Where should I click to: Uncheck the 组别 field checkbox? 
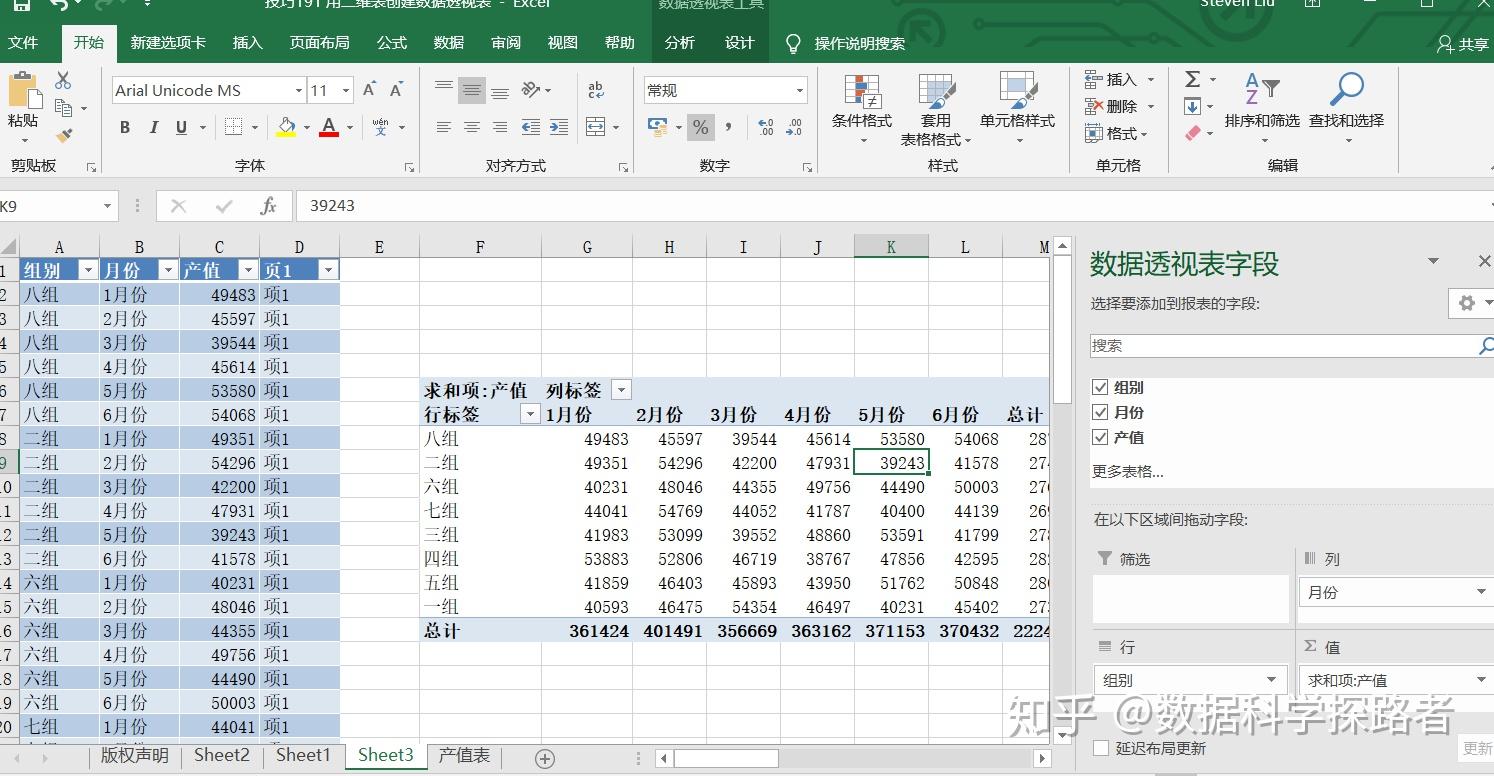[1101, 387]
